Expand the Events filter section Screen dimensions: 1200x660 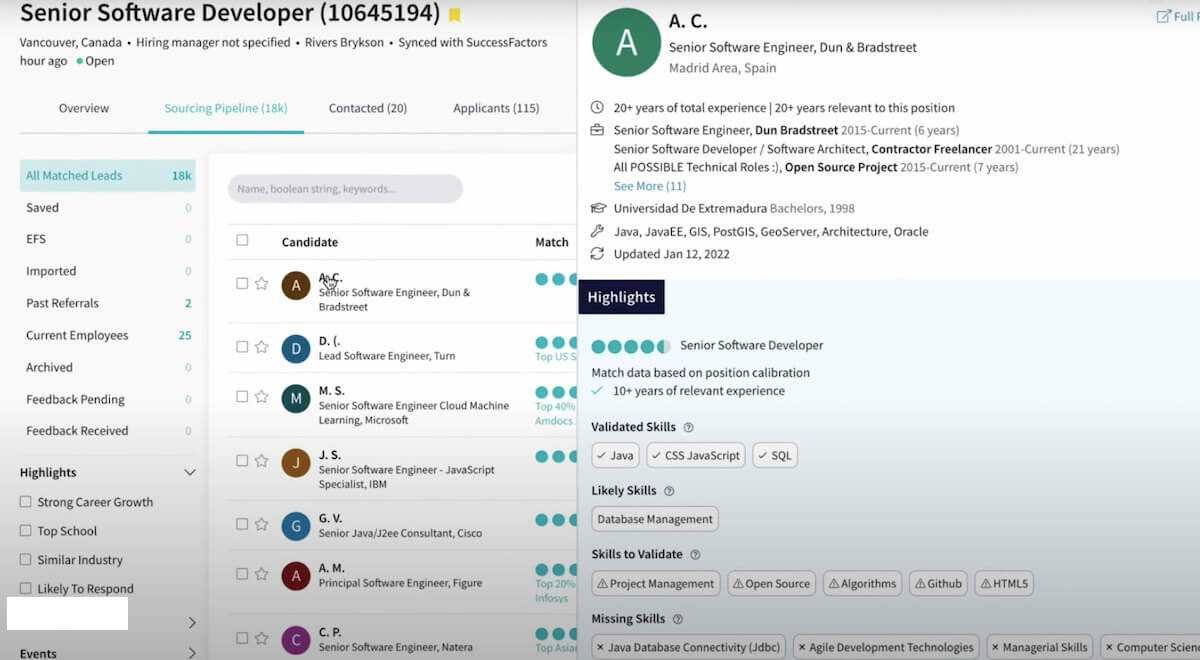pyautogui.click(x=192, y=653)
